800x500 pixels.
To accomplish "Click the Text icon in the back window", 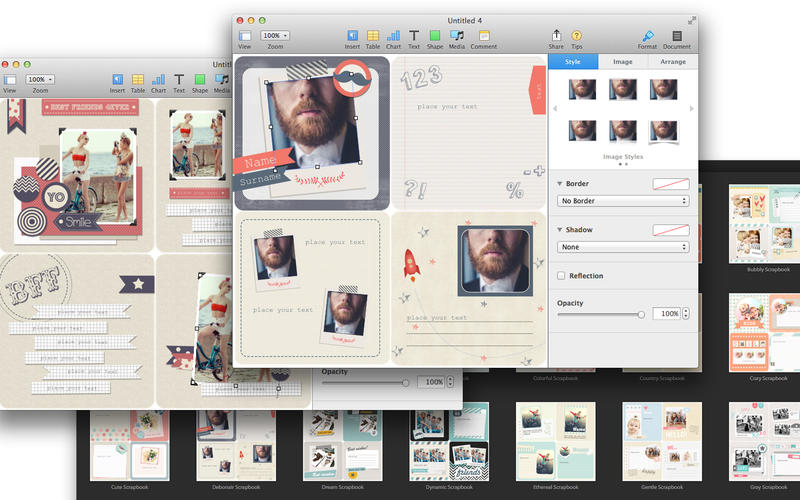I will point(179,79).
